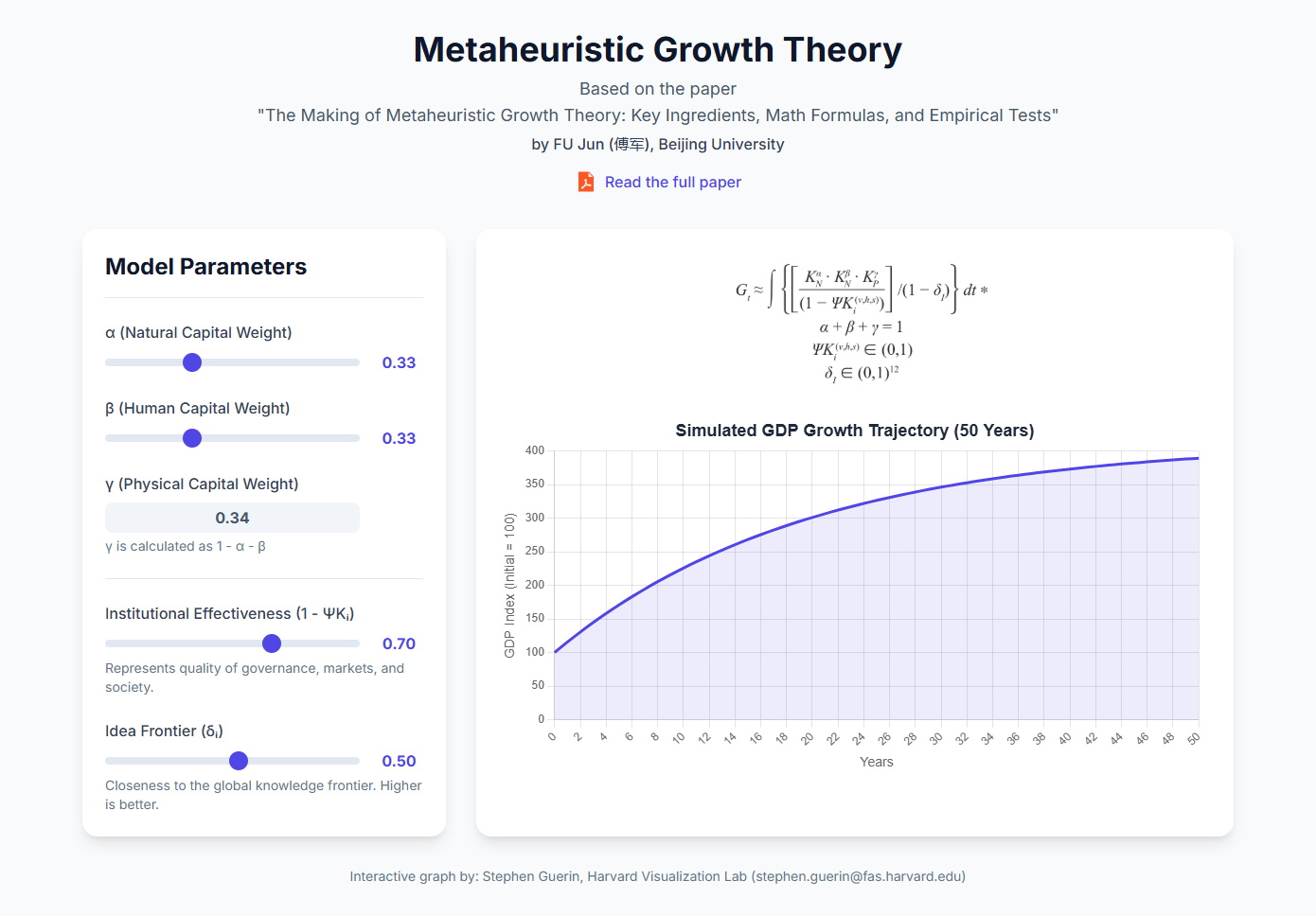Open the "Read the full paper" link
This screenshot has width=1316, height=916.
pos(672,182)
